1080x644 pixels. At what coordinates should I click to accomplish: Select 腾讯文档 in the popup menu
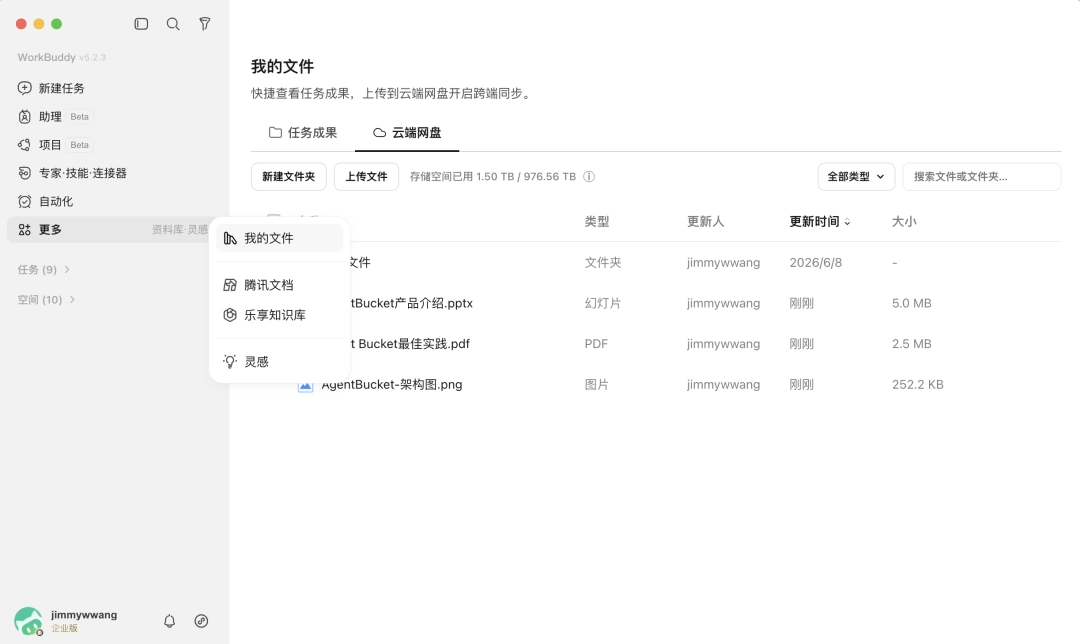279,285
